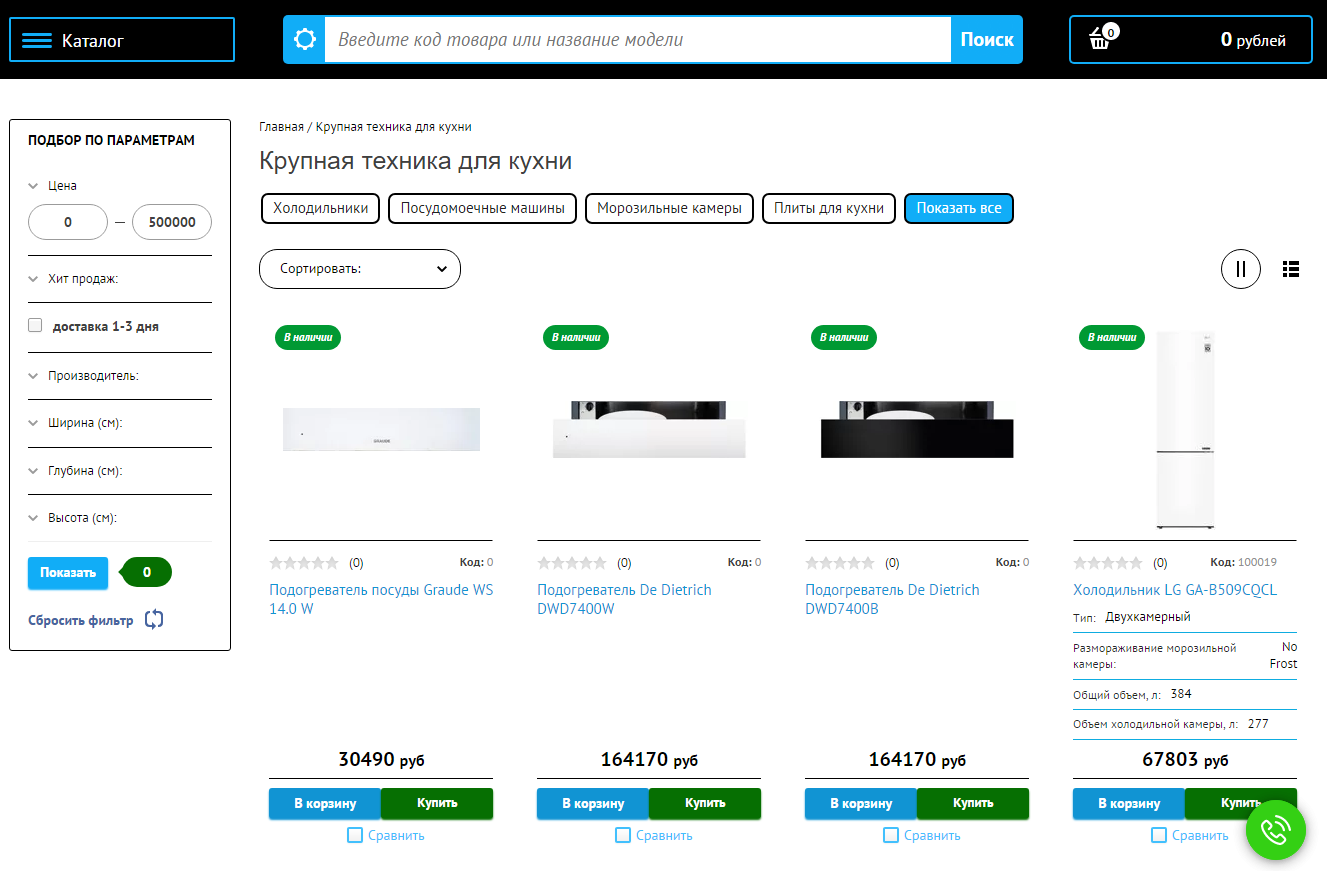Click the minimum price field showing 0
Screen dimensions: 1327x871
click(68, 222)
